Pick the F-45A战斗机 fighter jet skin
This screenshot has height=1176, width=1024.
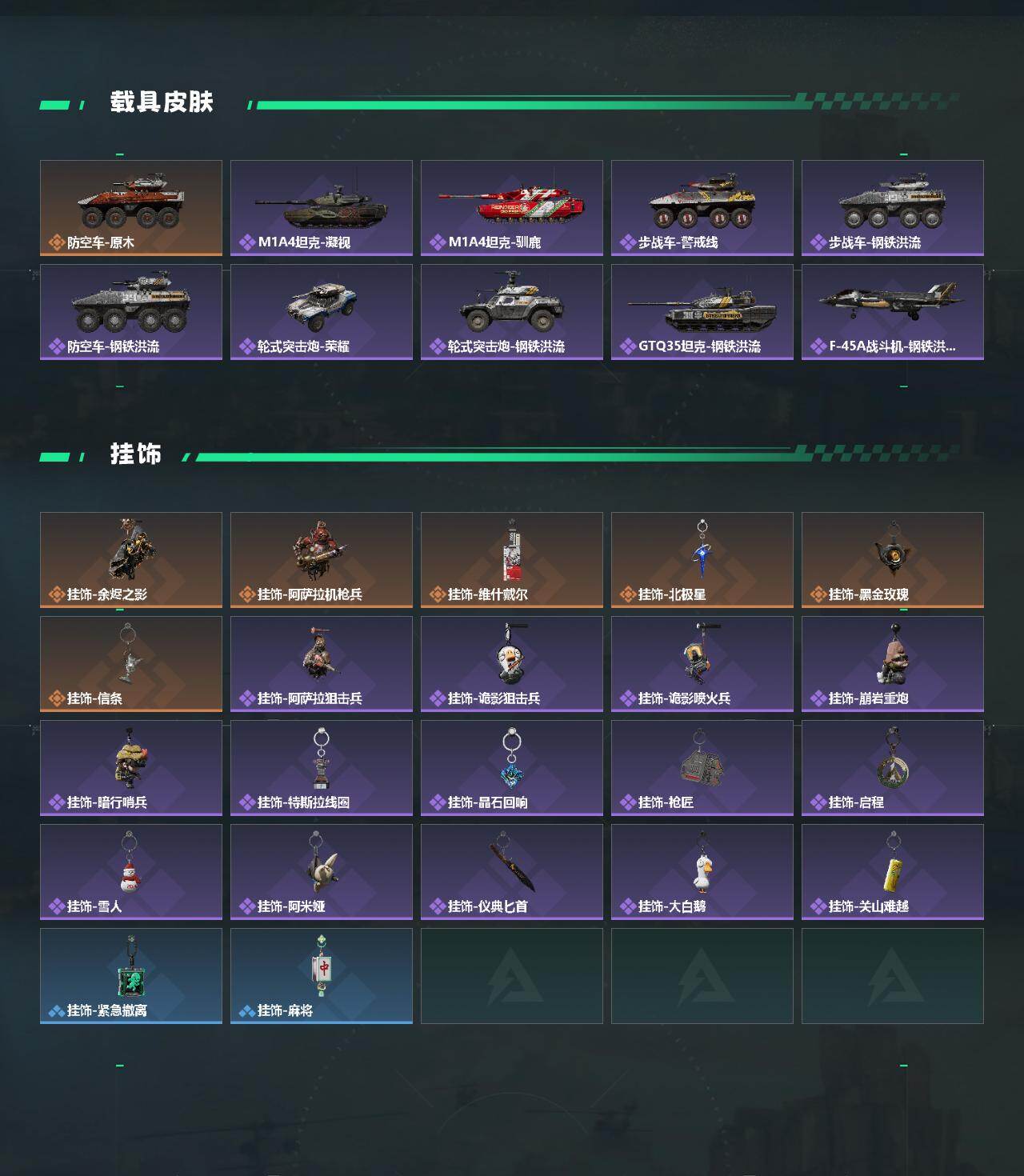click(x=893, y=312)
